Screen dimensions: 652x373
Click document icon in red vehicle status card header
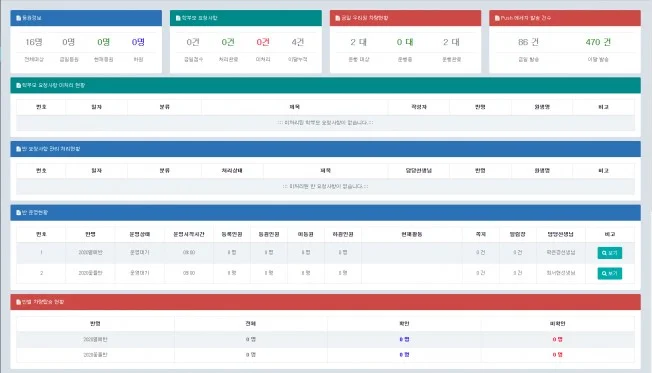[338, 18]
